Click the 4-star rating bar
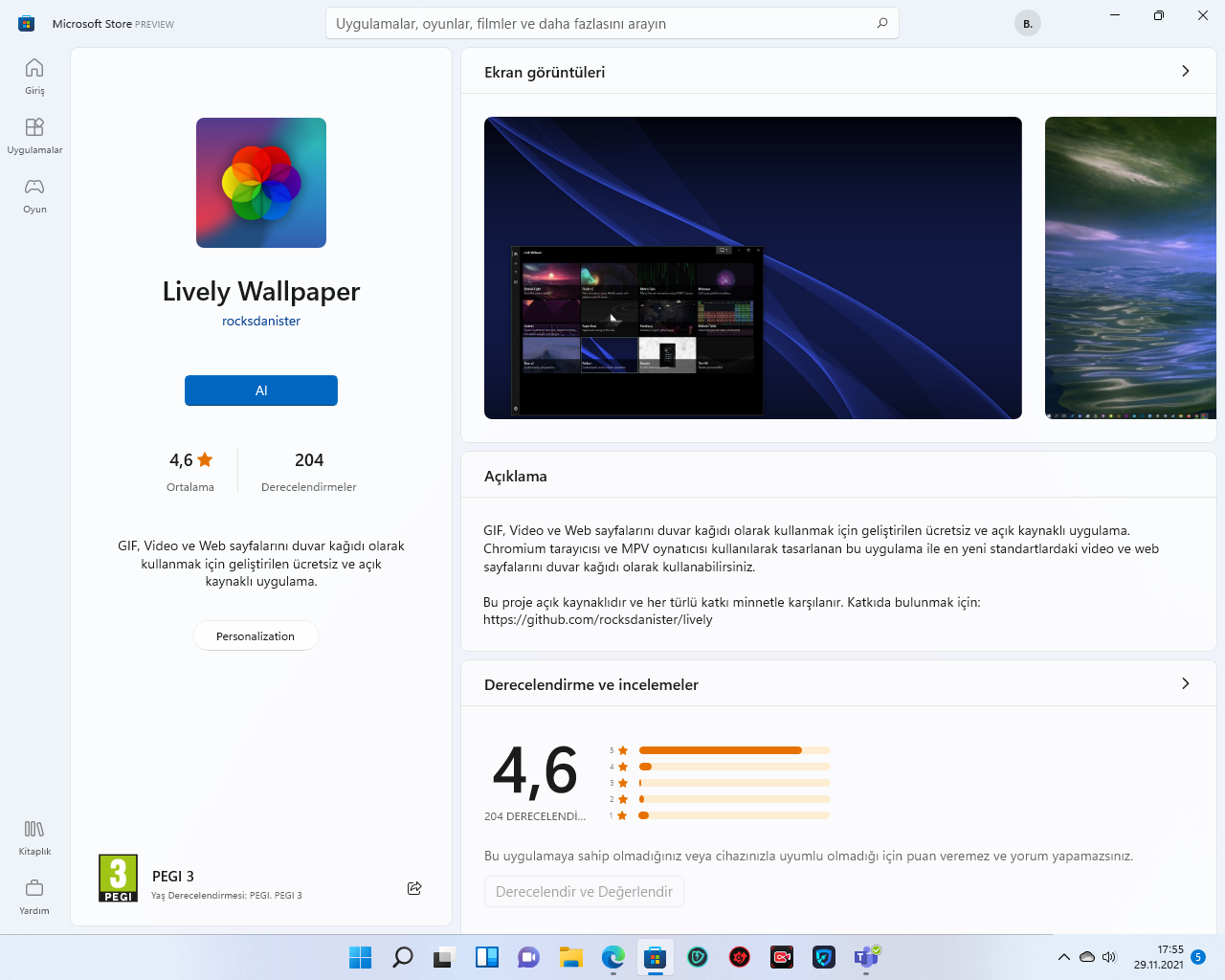1225x980 pixels. click(x=734, y=767)
